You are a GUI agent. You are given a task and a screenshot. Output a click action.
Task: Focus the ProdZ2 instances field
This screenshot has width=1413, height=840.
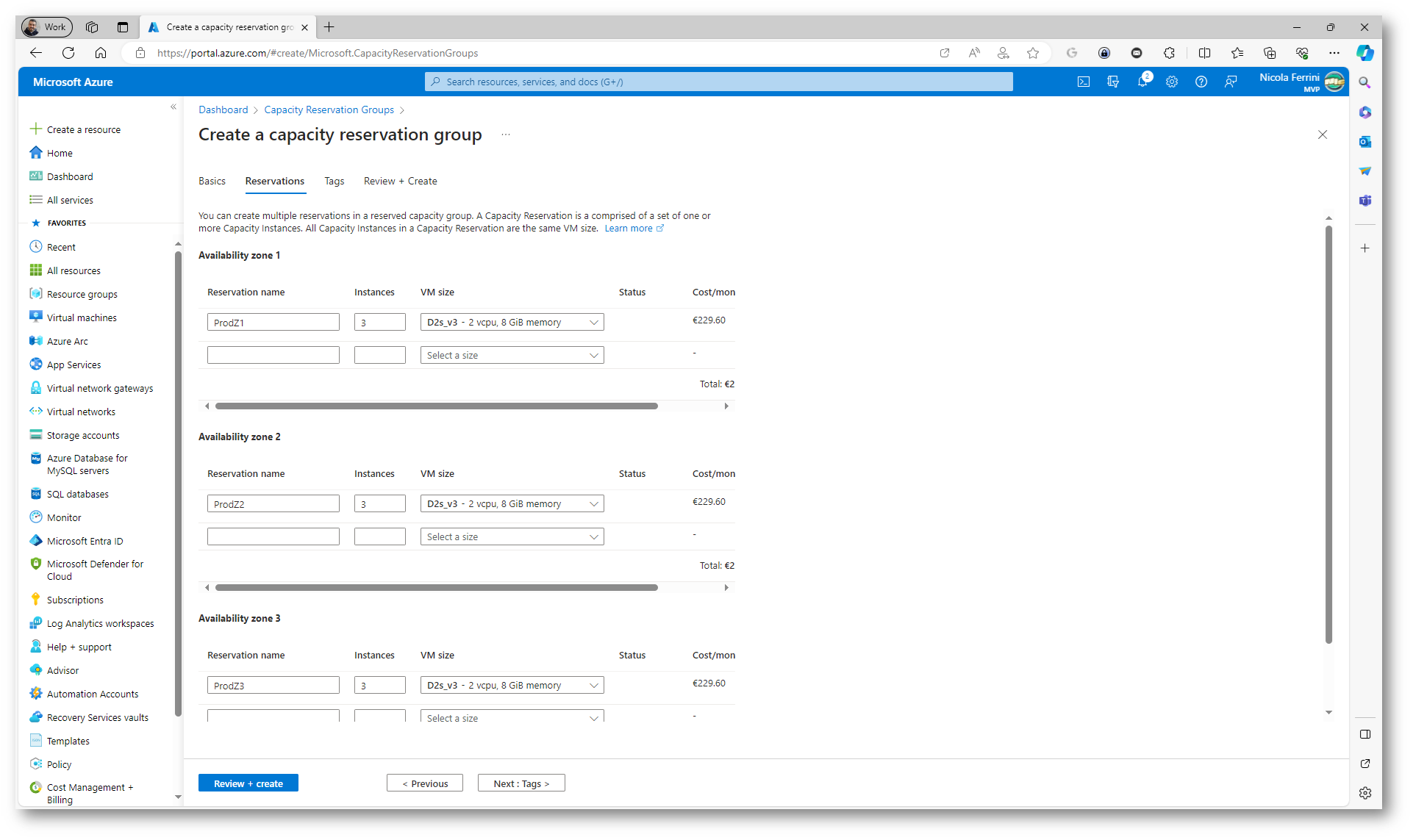(x=380, y=503)
